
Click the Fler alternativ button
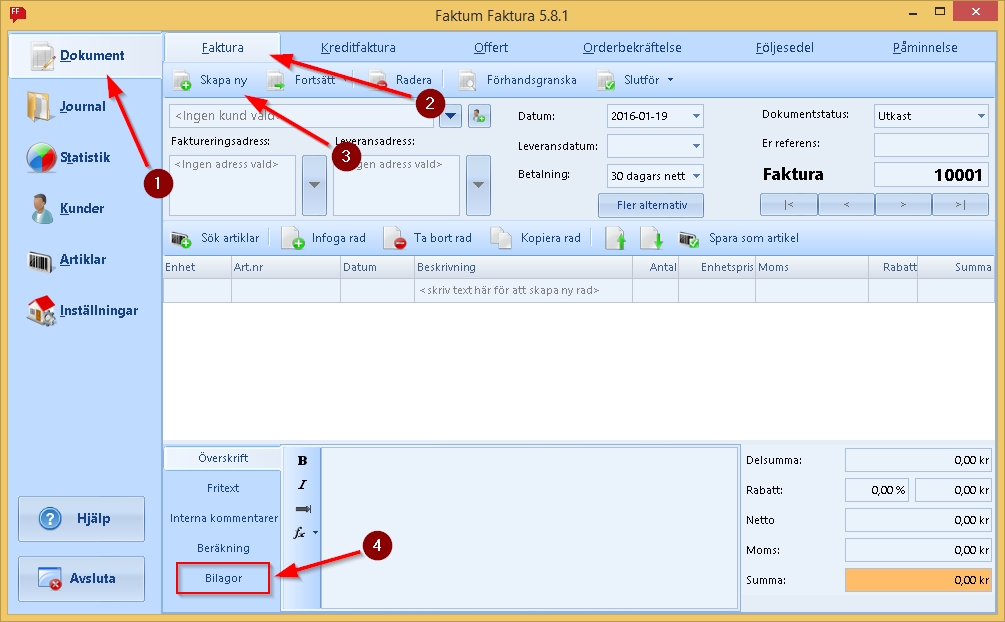pyautogui.click(x=651, y=205)
